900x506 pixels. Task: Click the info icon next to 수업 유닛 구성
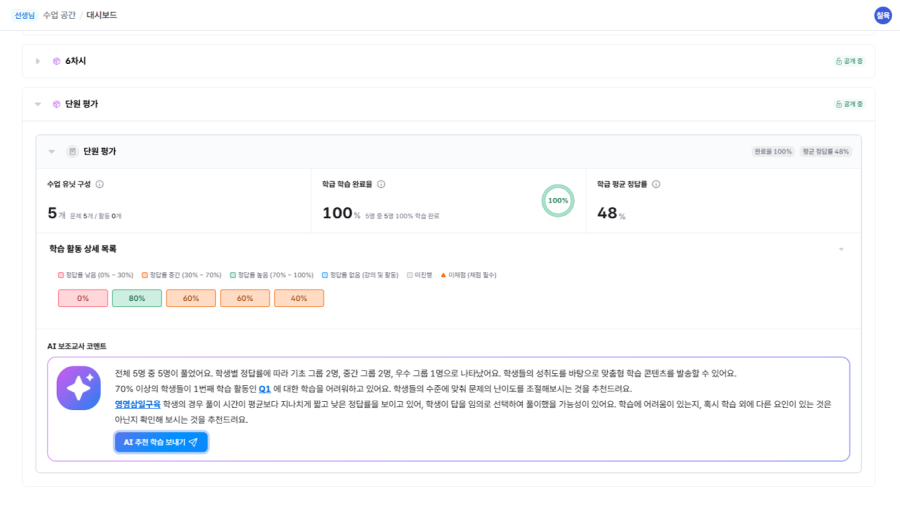pyautogui.click(x=99, y=184)
